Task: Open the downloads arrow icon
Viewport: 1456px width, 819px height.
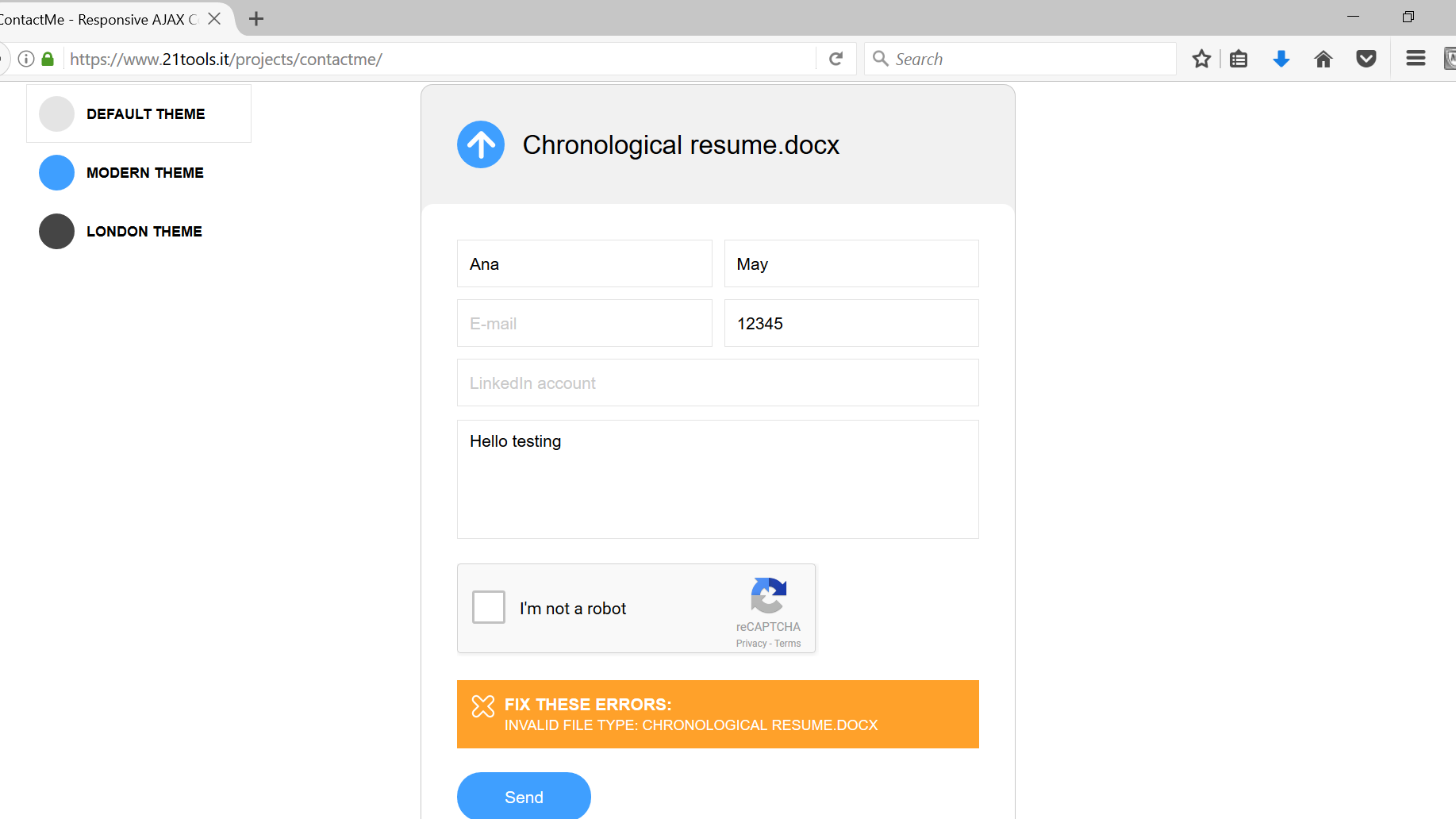Action: [x=1281, y=59]
